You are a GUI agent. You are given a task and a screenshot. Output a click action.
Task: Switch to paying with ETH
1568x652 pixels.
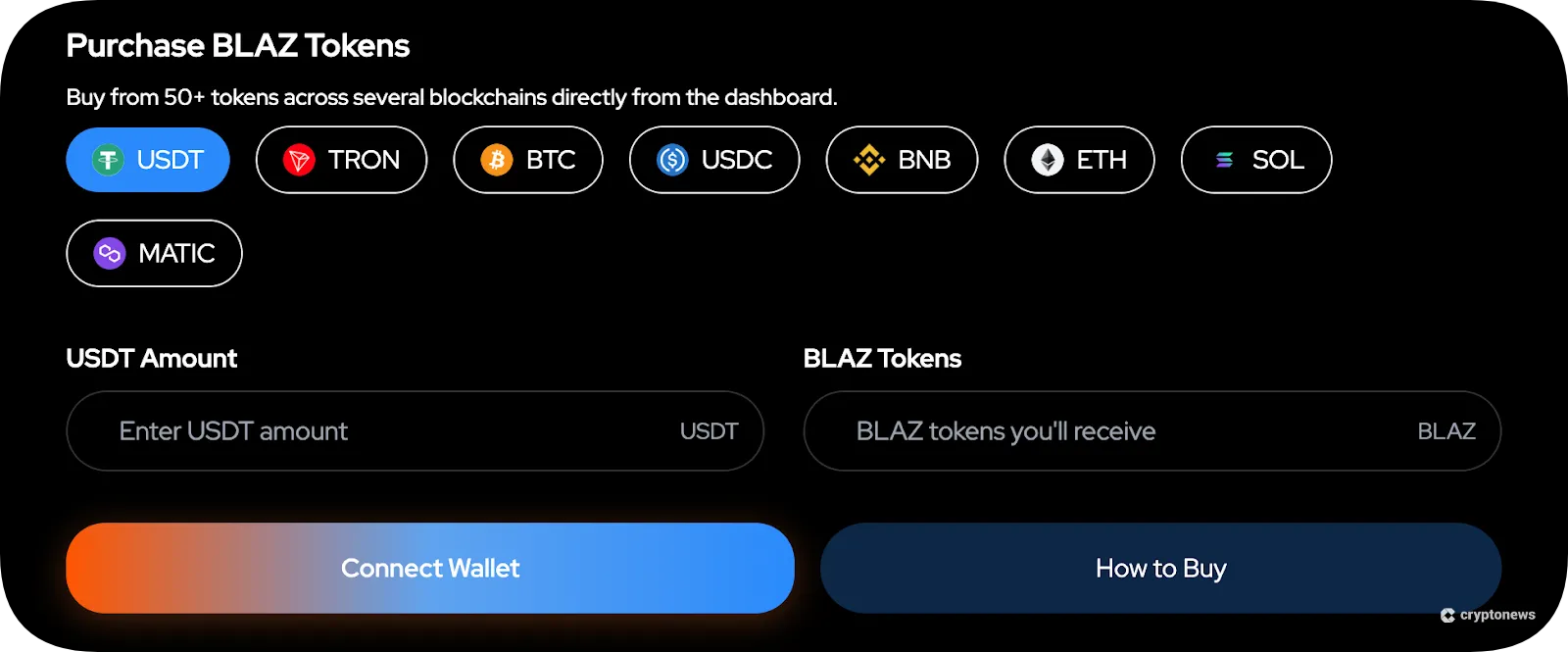click(1078, 159)
